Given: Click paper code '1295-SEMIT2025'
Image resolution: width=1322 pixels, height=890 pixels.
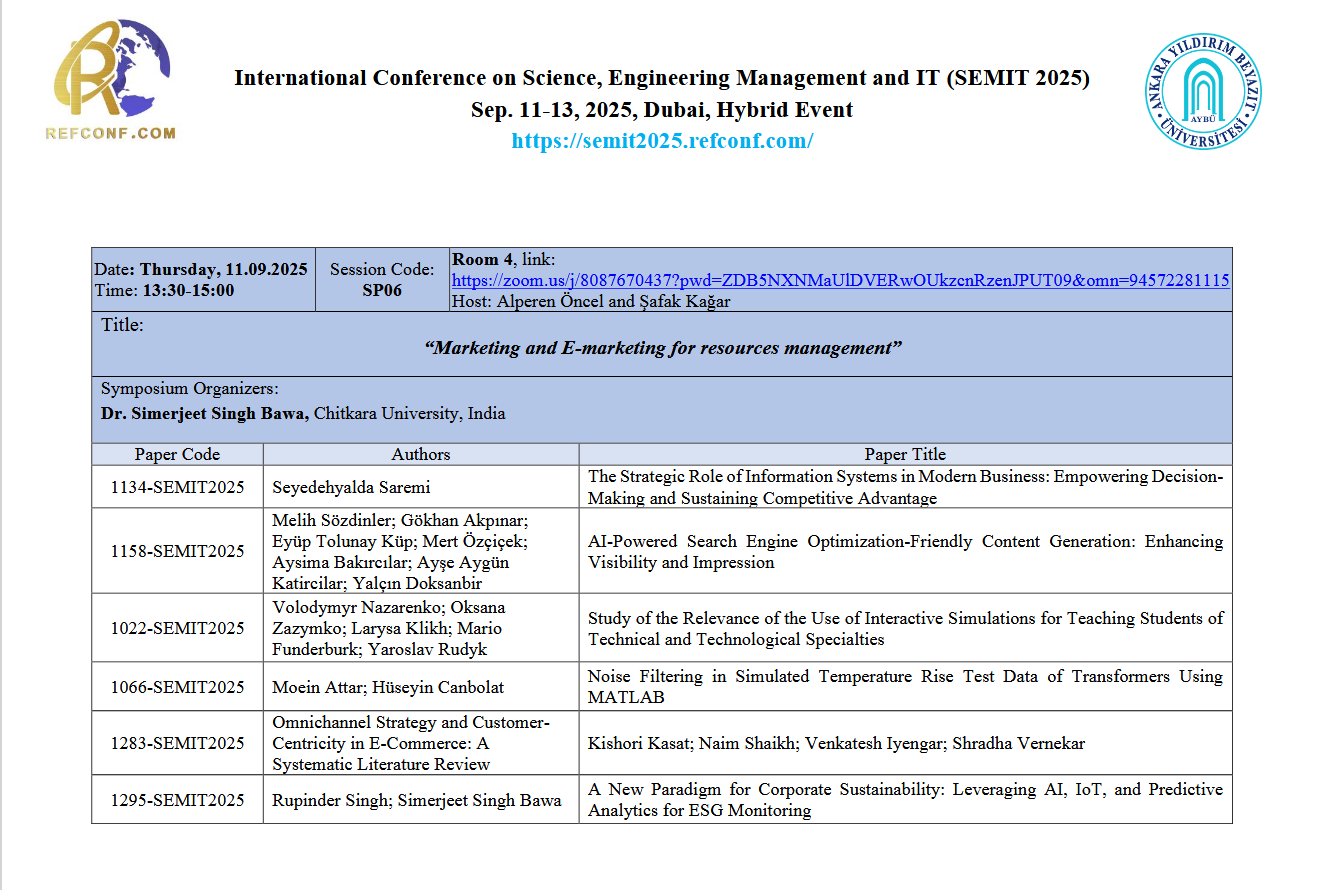Looking at the screenshot, I should coord(177,800).
